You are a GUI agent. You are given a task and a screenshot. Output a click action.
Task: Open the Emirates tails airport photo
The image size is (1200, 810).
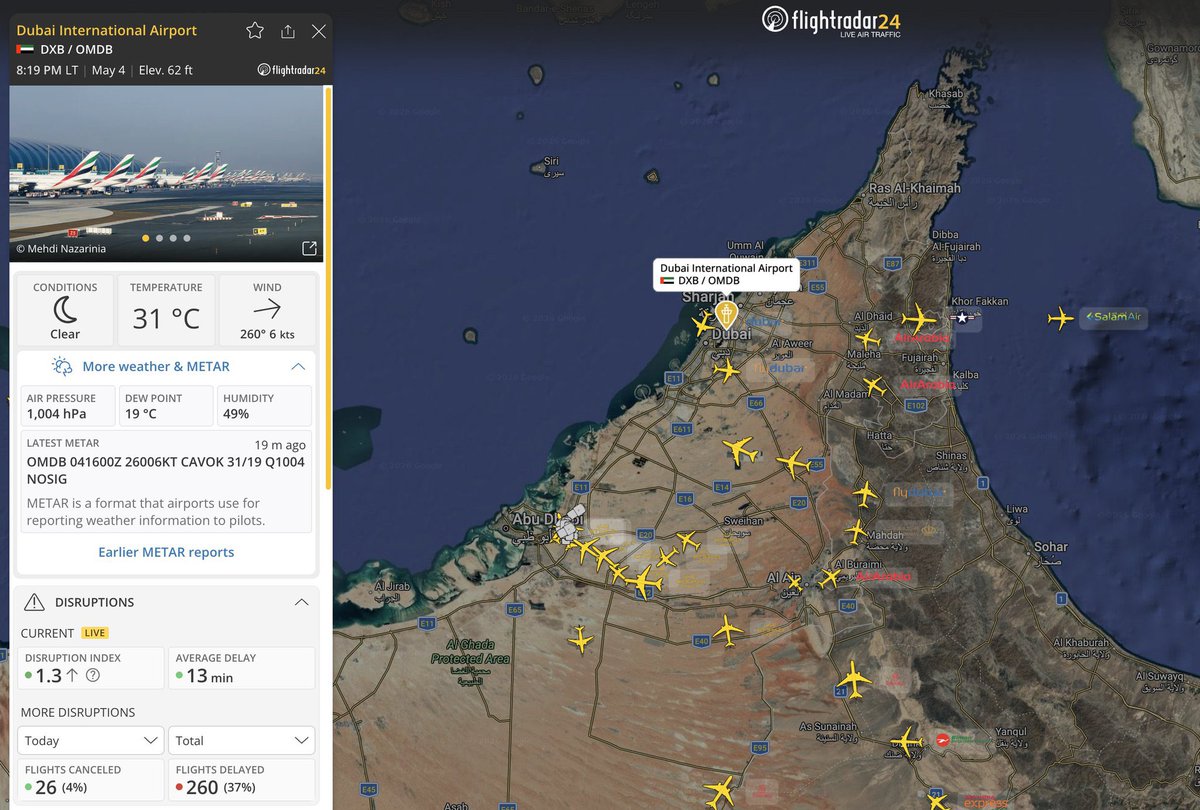[x=166, y=174]
